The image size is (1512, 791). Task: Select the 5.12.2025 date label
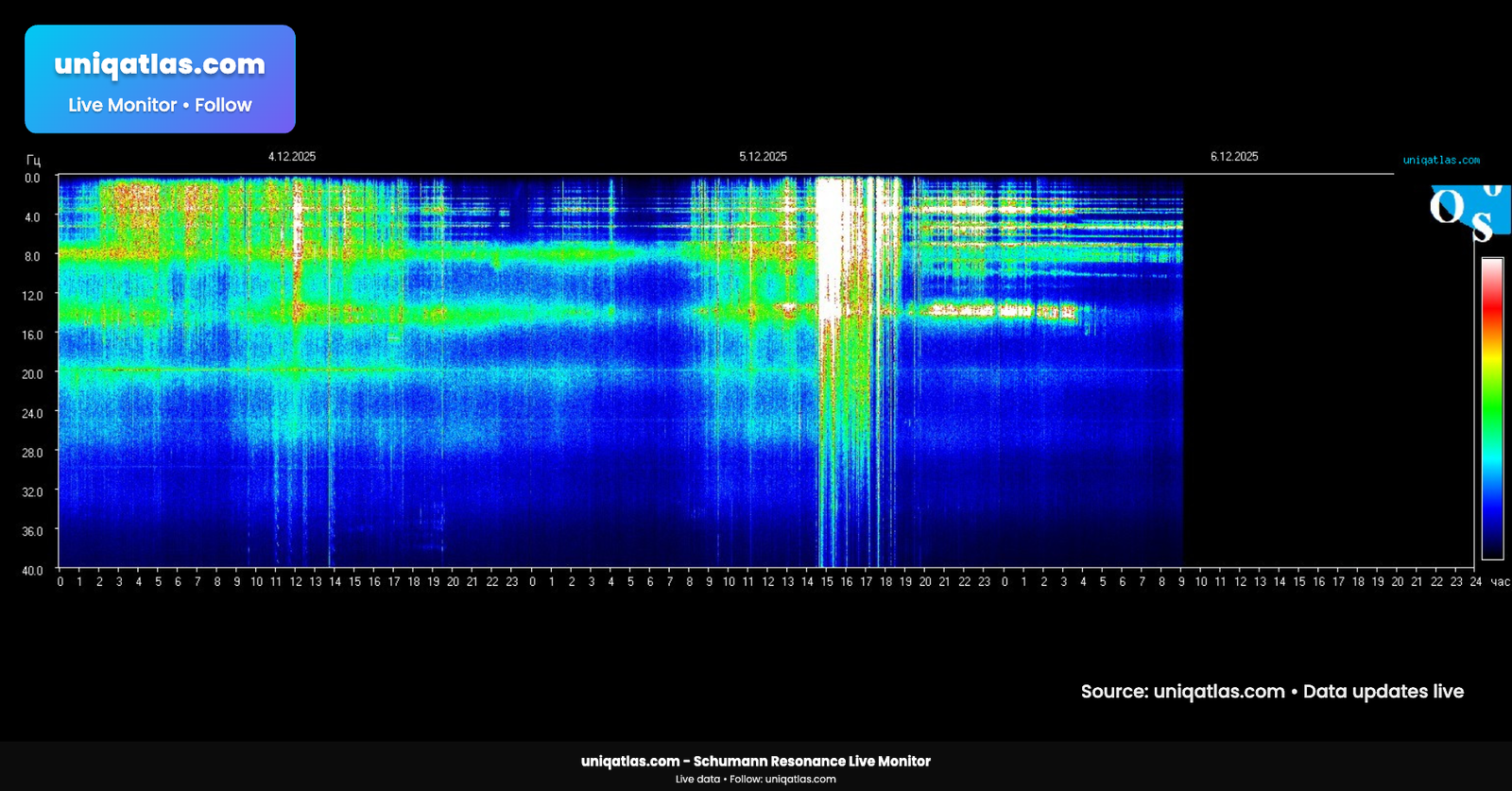tap(763, 157)
